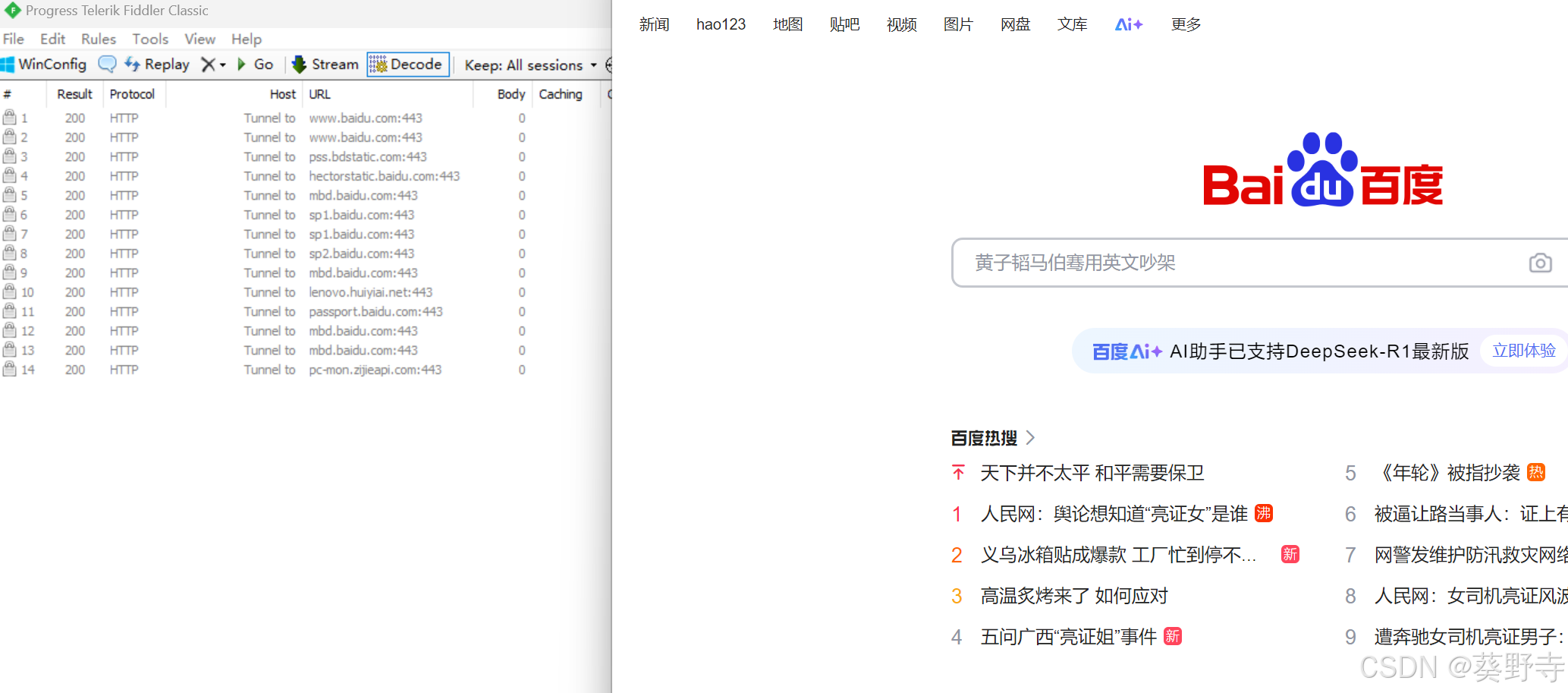Open the 地图 link

787,24
